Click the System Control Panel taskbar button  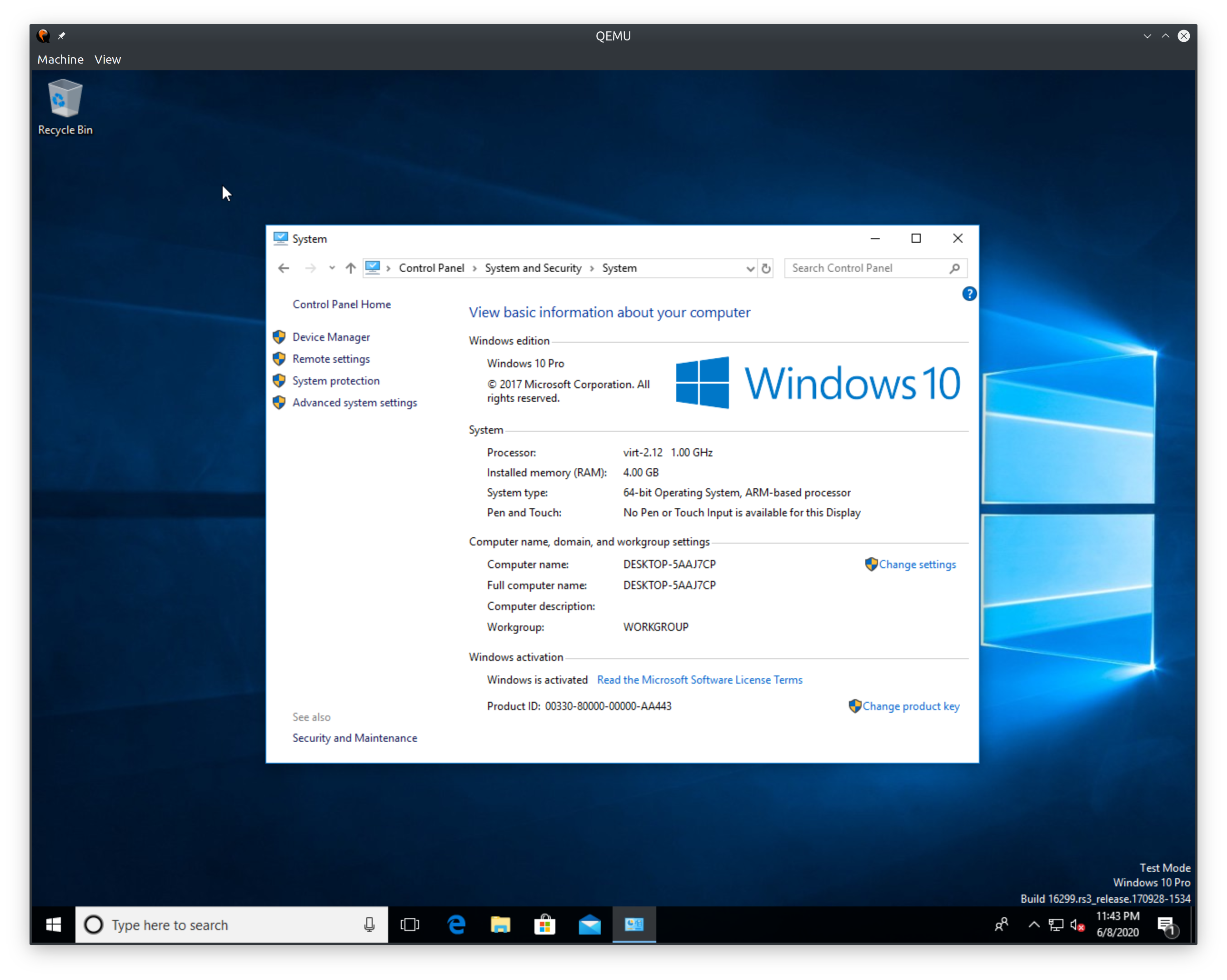634,925
